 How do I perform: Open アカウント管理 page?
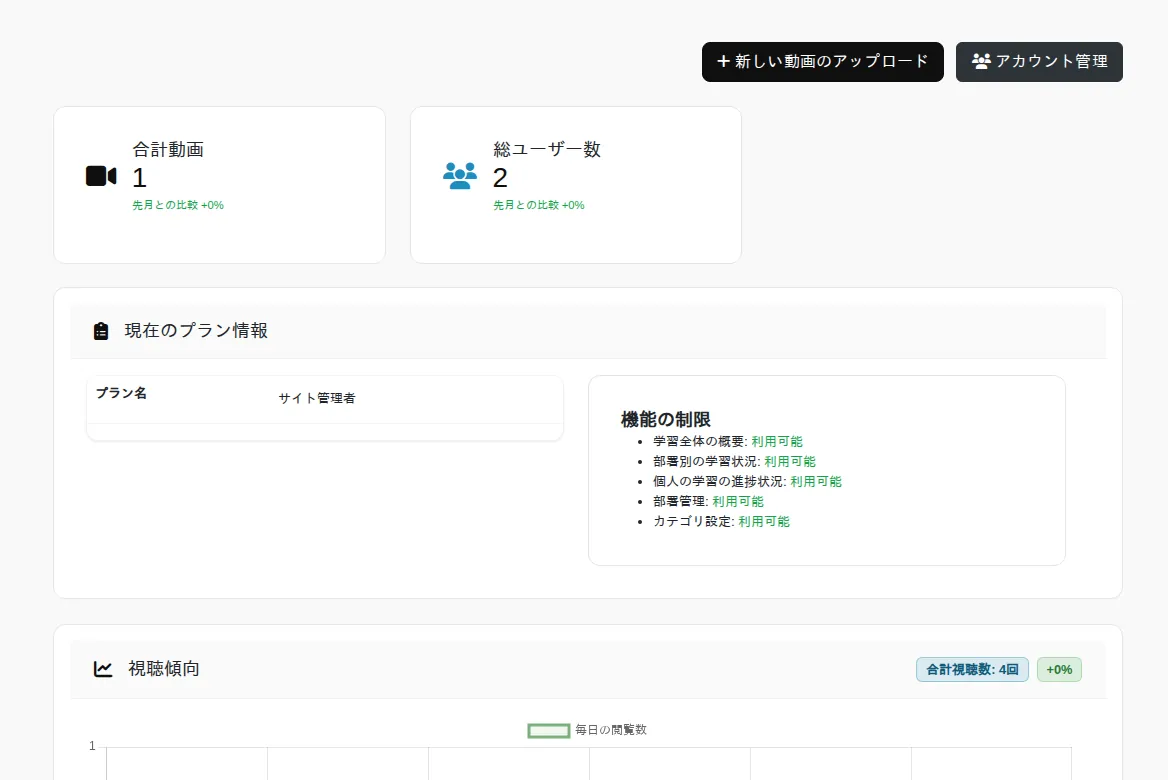click(1039, 62)
